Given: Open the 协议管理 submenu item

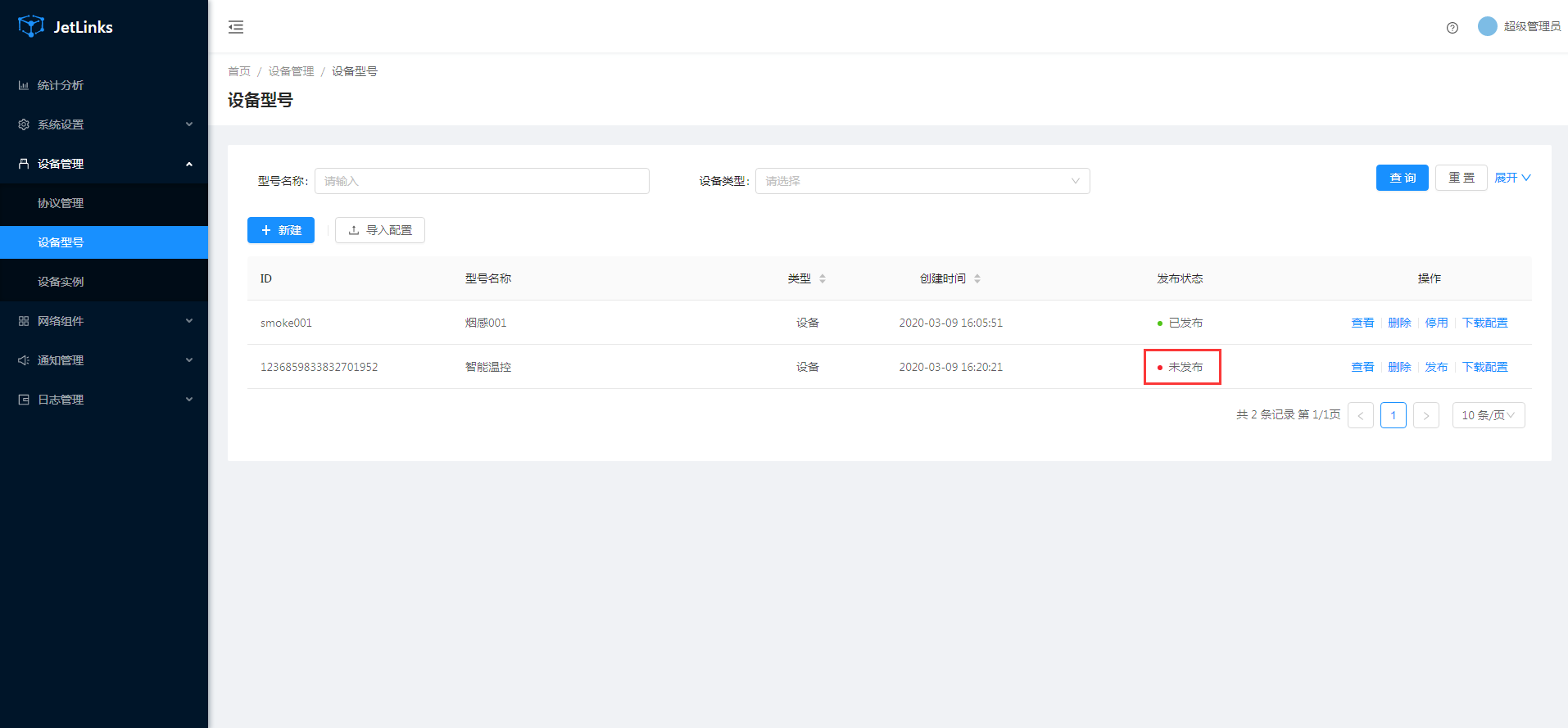Looking at the screenshot, I should [104, 203].
